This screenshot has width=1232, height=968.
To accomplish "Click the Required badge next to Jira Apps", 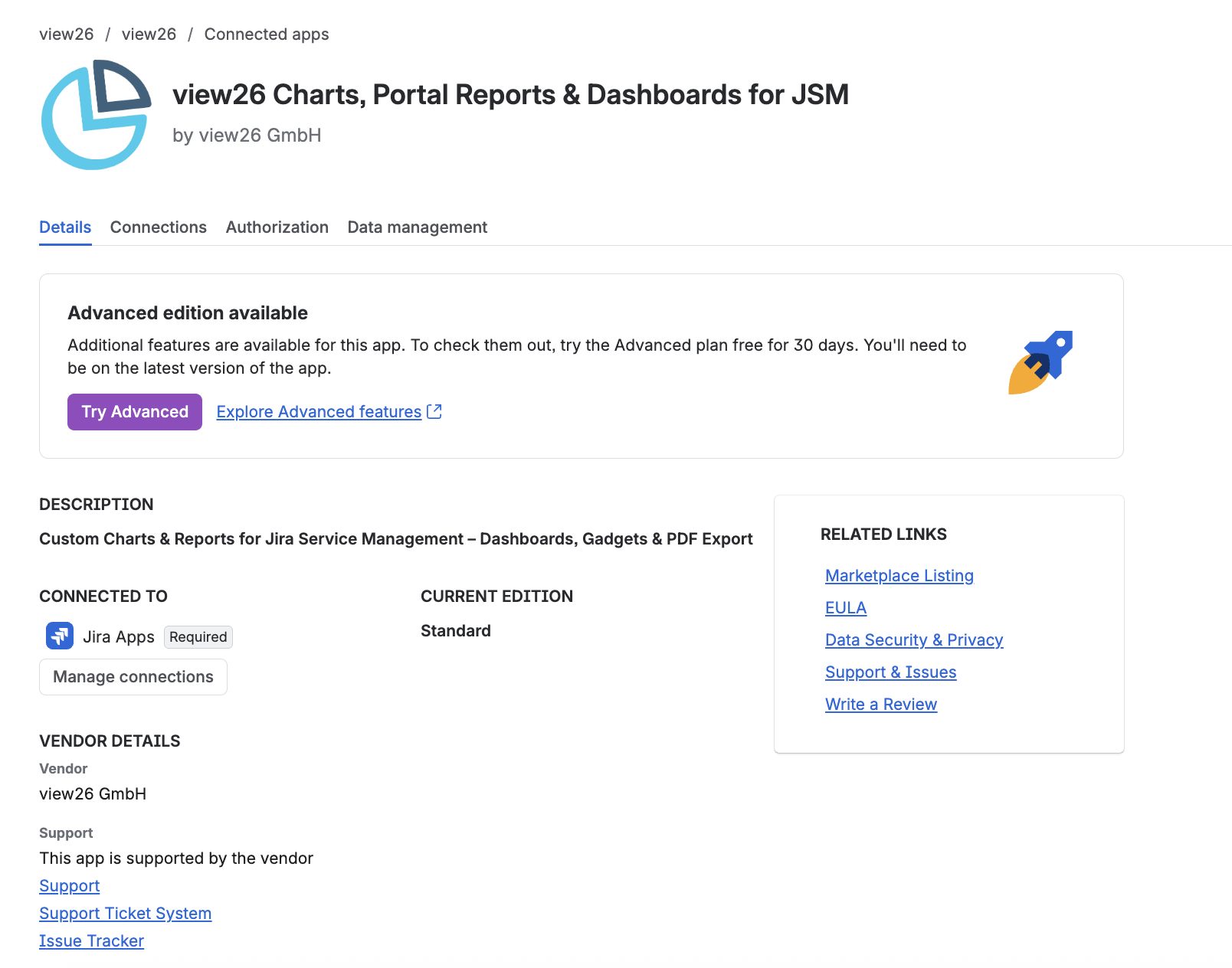I will pyautogui.click(x=198, y=637).
